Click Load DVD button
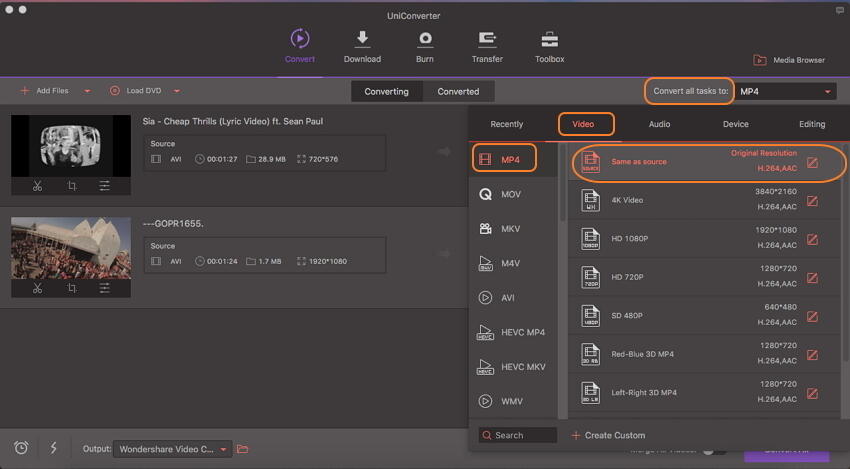This screenshot has height=469, width=850. [136, 91]
